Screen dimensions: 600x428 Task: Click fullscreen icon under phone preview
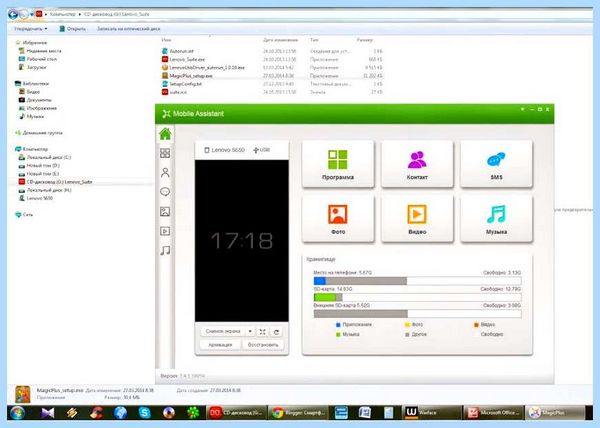tap(262, 332)
